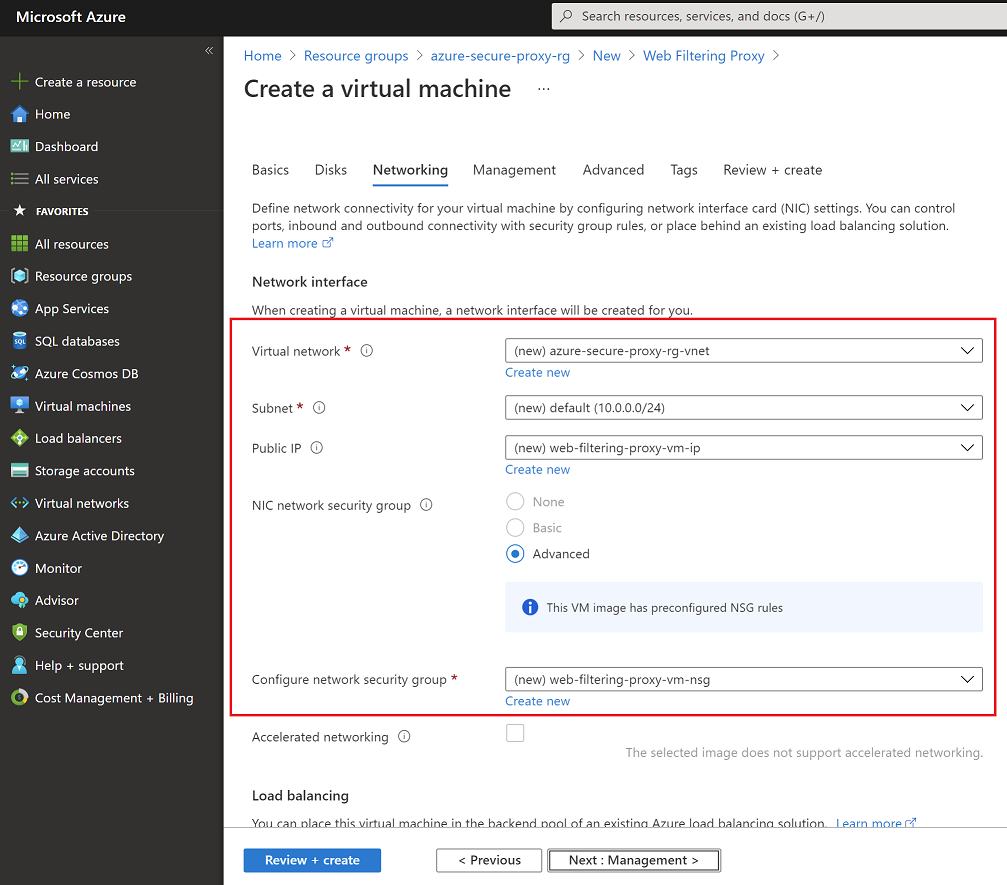Focus the search resources input field
The height and width of the screenshot is (885, 1007).
(780, 16)
